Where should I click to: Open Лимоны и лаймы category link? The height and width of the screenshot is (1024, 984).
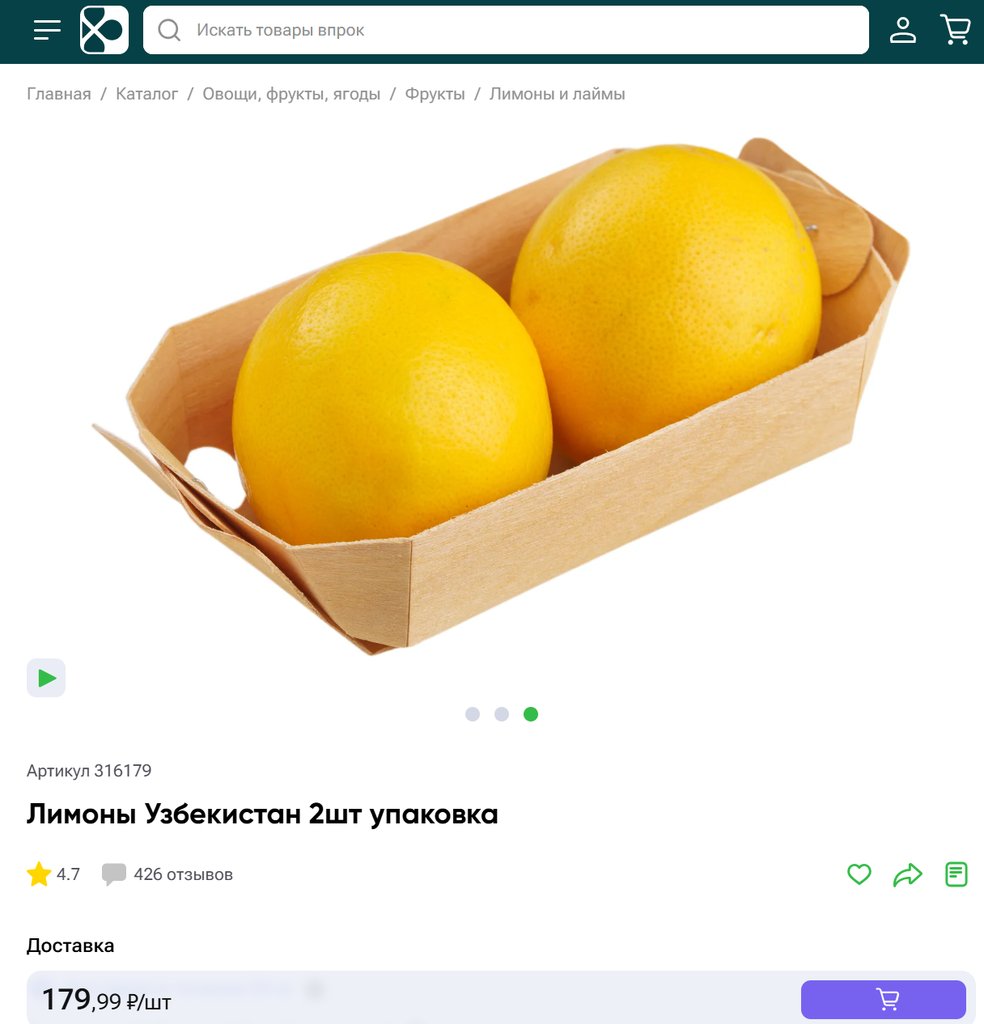point(557,94)
